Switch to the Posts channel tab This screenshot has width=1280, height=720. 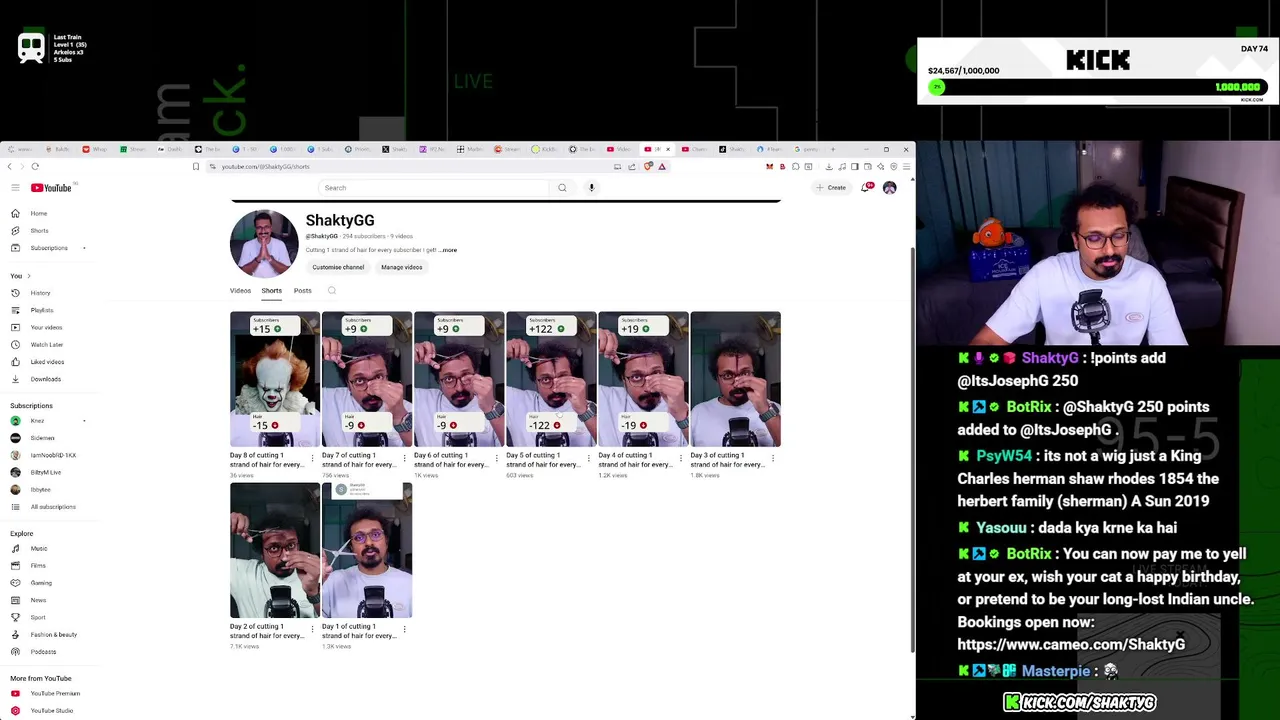pyautogui.click(x=302, y=291)
